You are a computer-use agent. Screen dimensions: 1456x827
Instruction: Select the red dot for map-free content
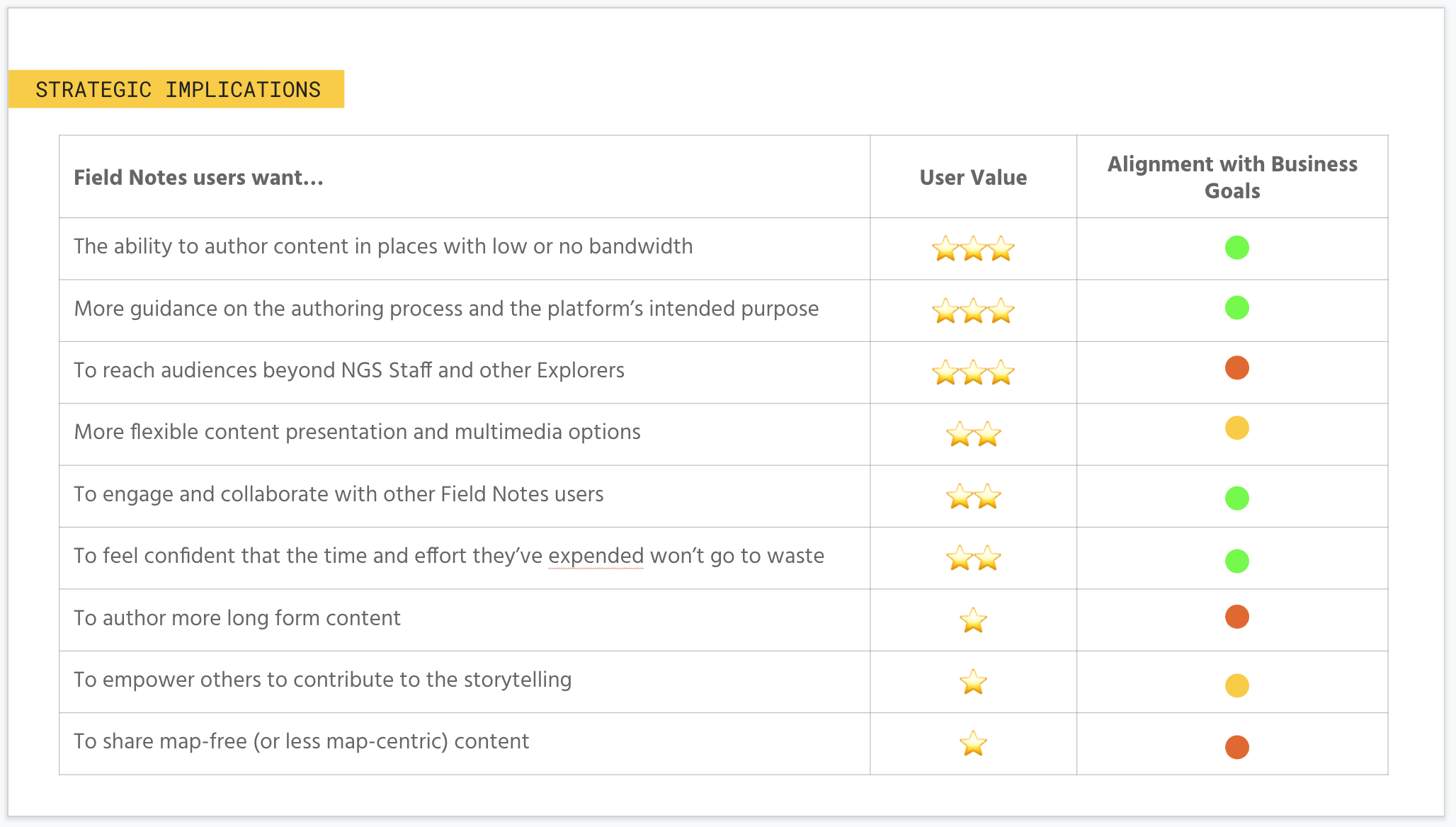(x=1236, y=747)
